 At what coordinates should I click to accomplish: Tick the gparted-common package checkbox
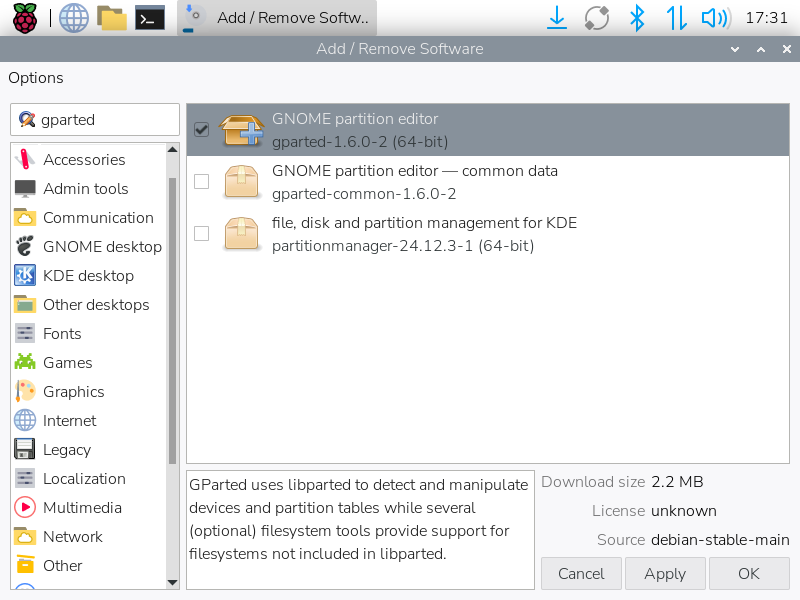(201, 181)
